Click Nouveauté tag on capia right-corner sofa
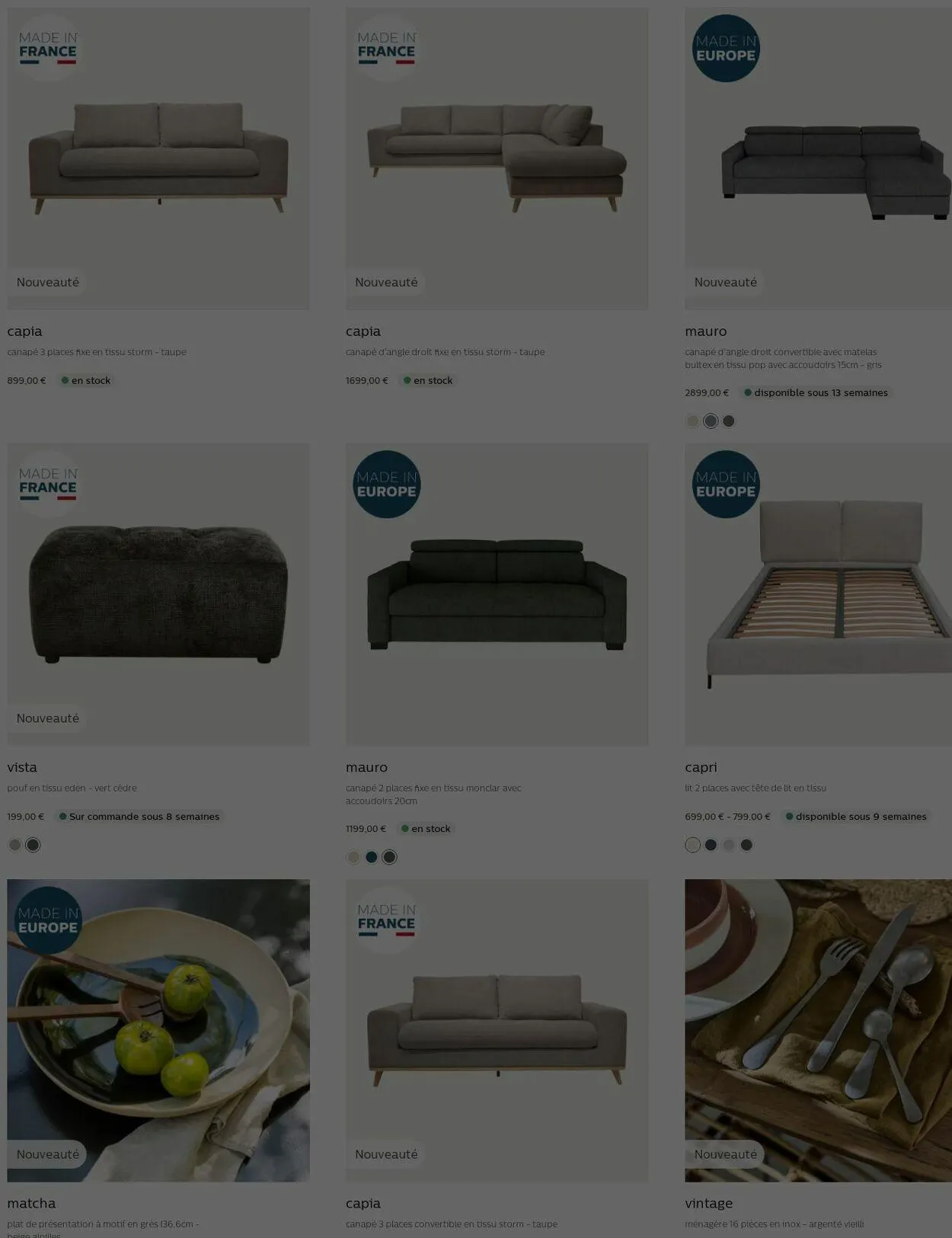952x1238 pixels. point(386,282)
